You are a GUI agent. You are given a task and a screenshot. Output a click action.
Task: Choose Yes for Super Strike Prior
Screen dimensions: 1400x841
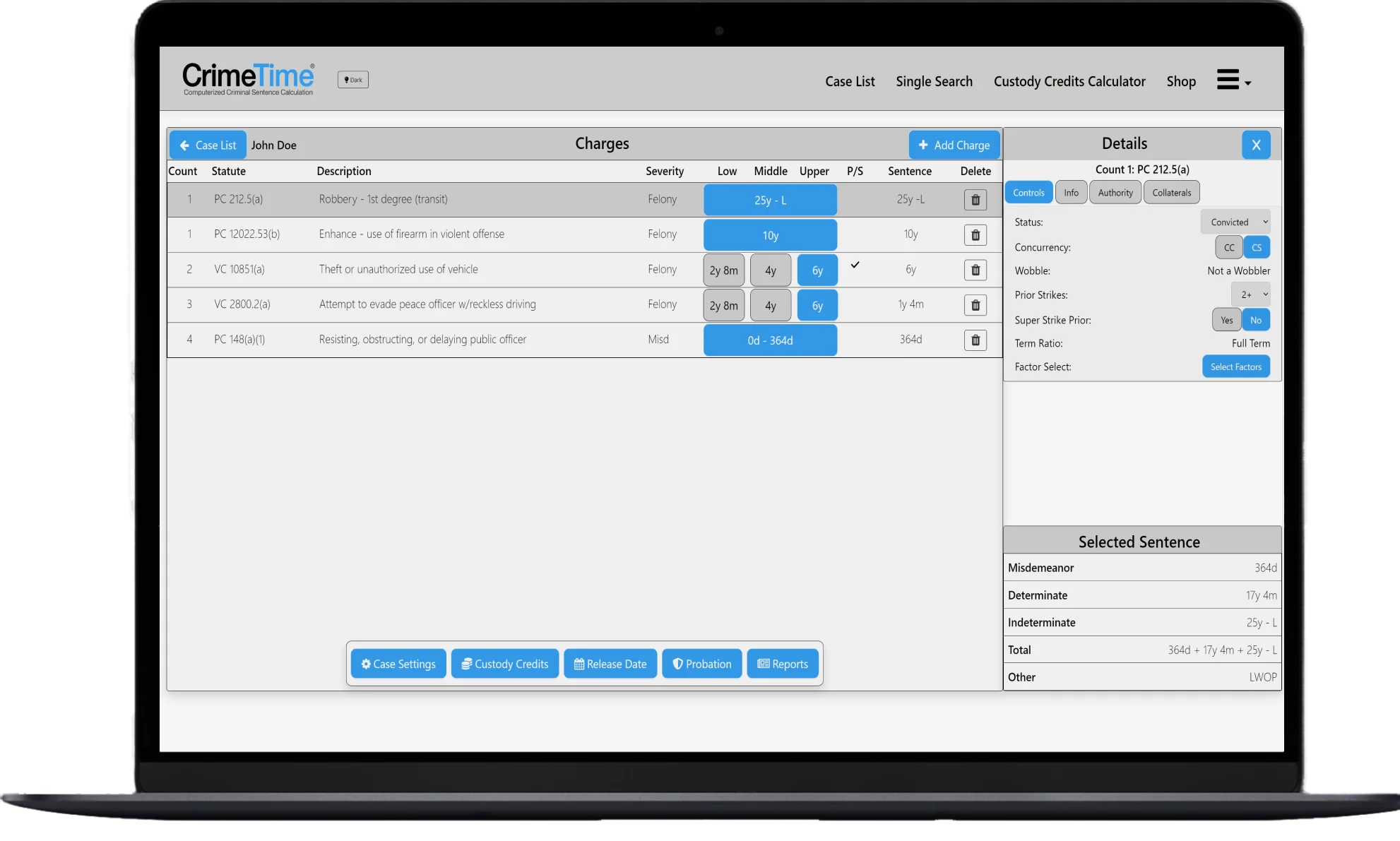(x=1226, y=321)
